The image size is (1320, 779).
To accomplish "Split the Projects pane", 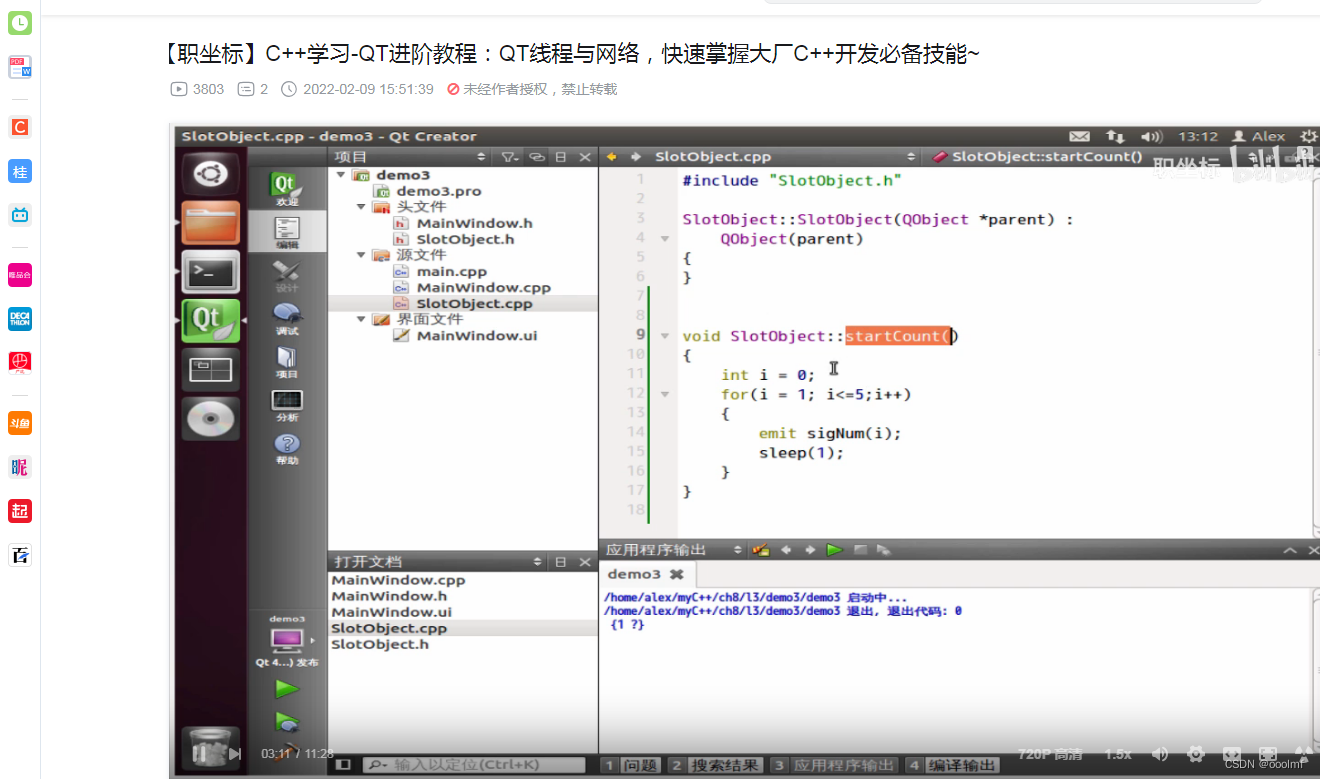I will point(561,157).
